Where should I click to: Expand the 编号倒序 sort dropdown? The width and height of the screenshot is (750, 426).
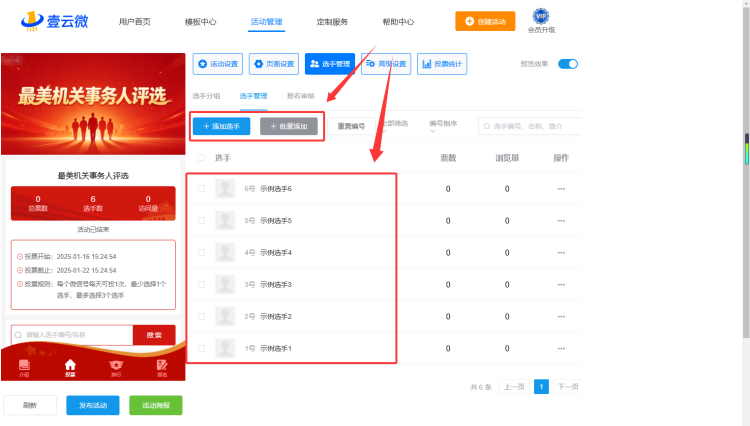(443, 126)
